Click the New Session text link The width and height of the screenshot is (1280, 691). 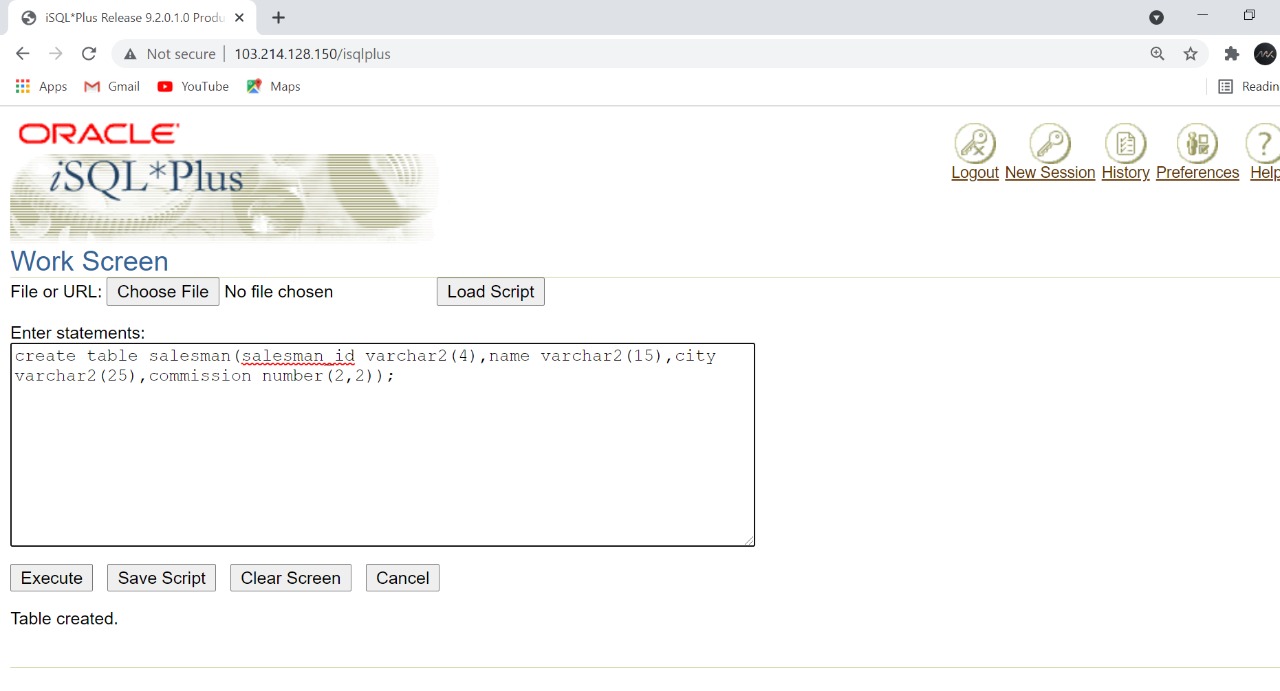[x=1050, y=173]
